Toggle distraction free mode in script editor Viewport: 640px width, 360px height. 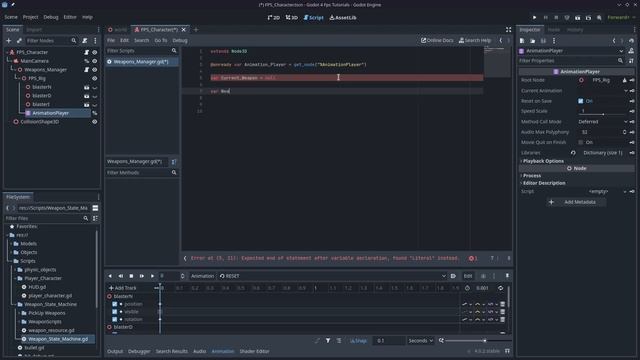[x=508, y=29]
